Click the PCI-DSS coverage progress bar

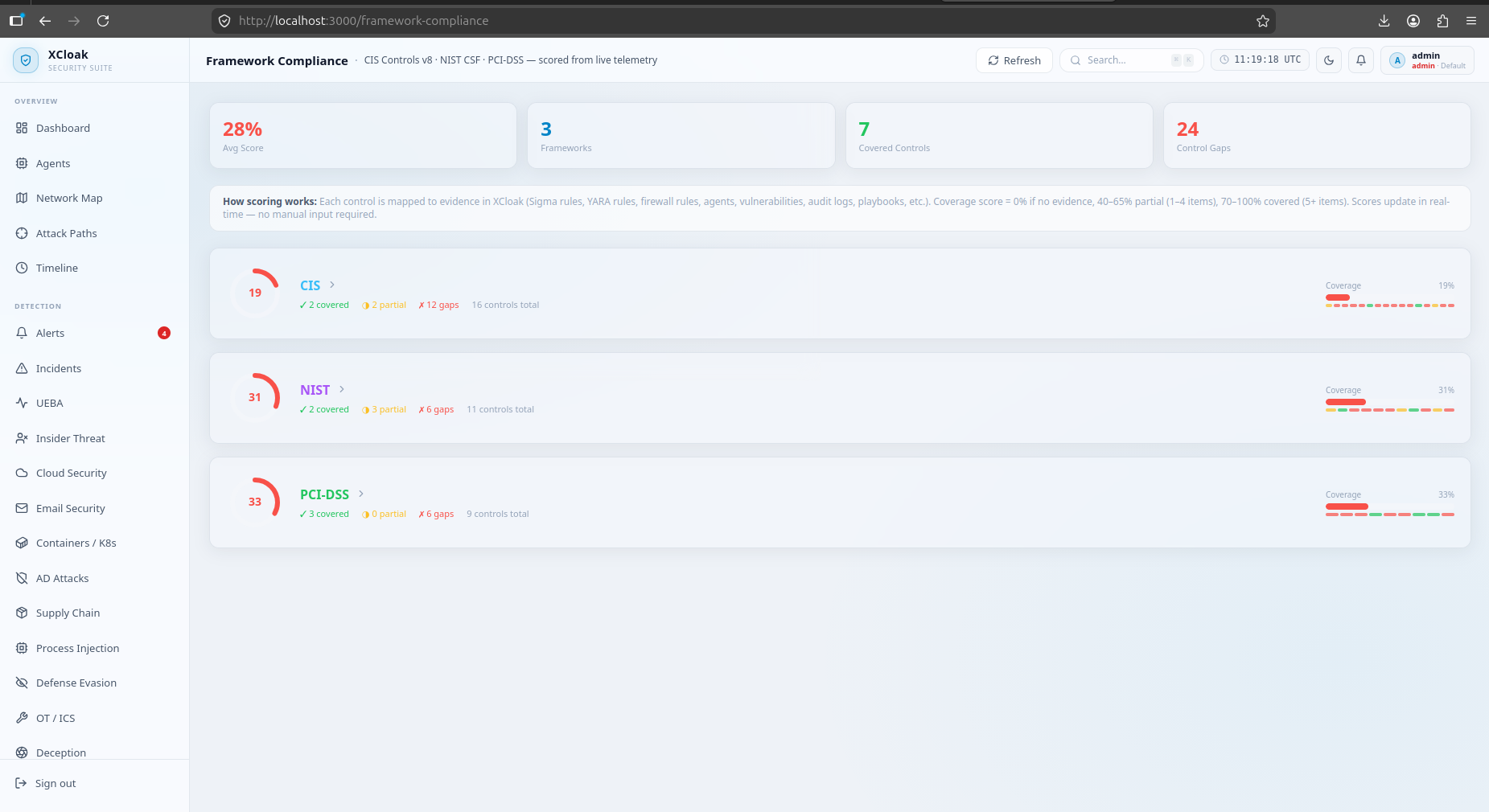[1390, 506]
